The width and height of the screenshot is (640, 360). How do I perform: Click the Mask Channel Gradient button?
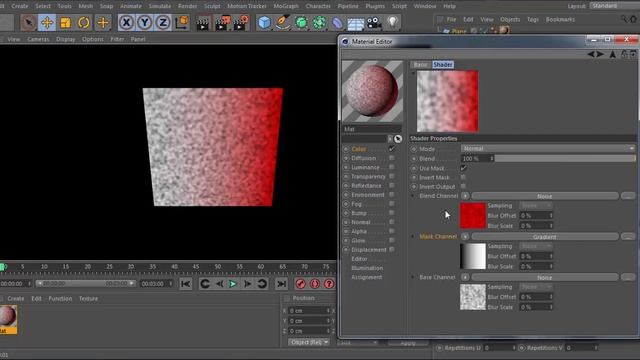click(x=544, y=237)
